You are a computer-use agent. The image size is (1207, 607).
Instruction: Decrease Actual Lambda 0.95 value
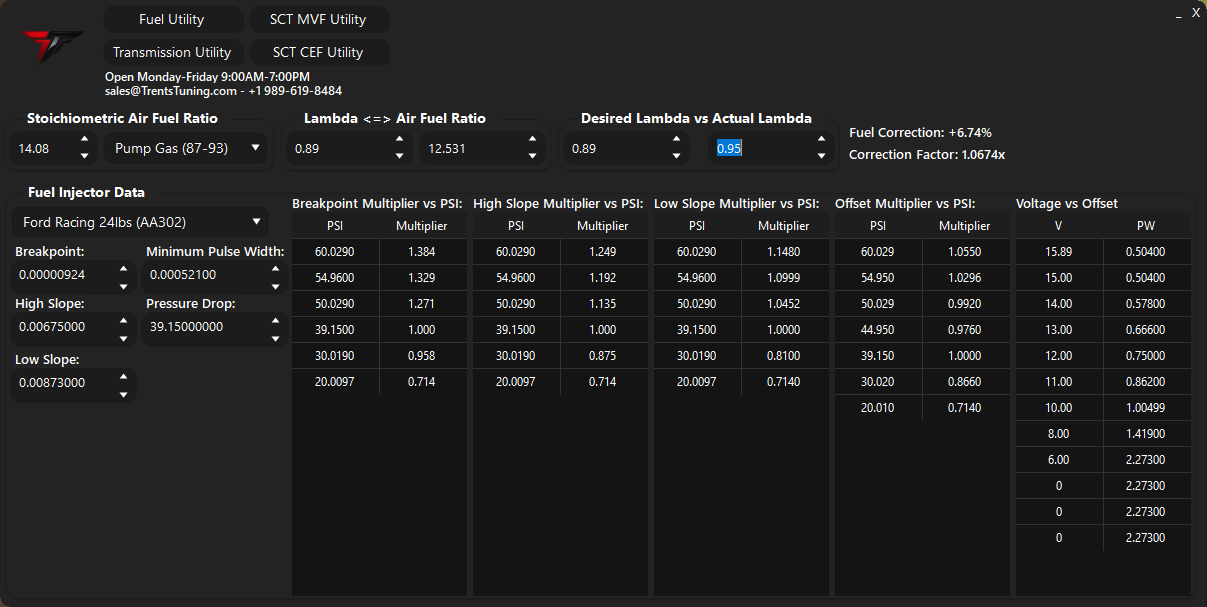821,156
